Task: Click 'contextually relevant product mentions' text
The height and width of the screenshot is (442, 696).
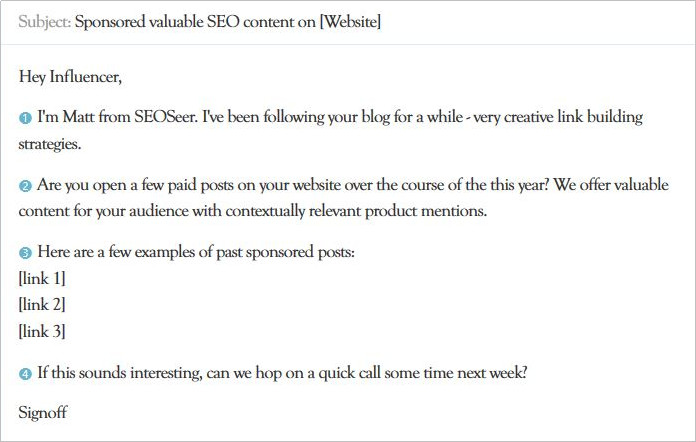Action: coord(356,211)
